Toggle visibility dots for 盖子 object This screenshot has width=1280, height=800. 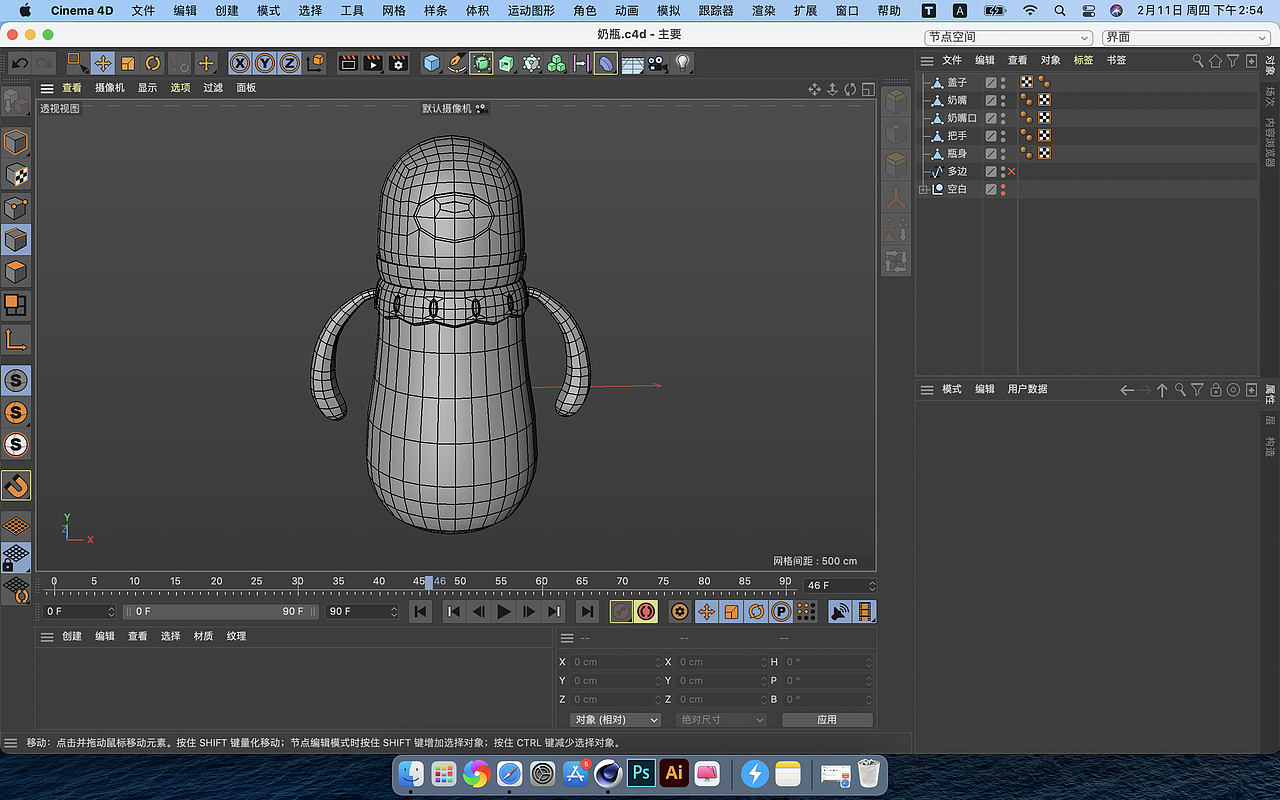pos(1003,83)
